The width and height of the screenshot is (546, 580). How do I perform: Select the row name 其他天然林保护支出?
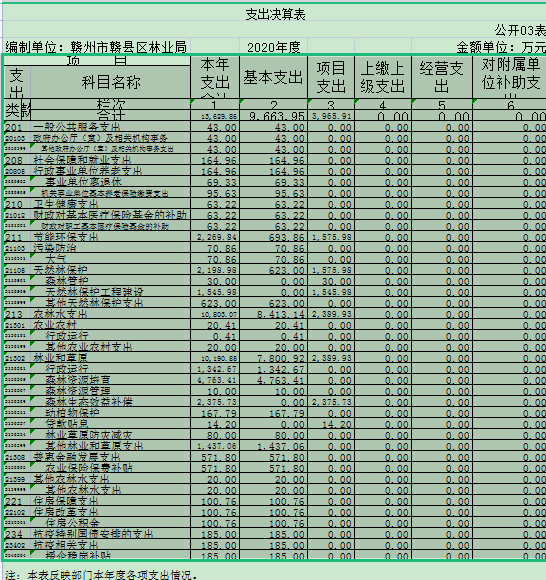(94, 303)
